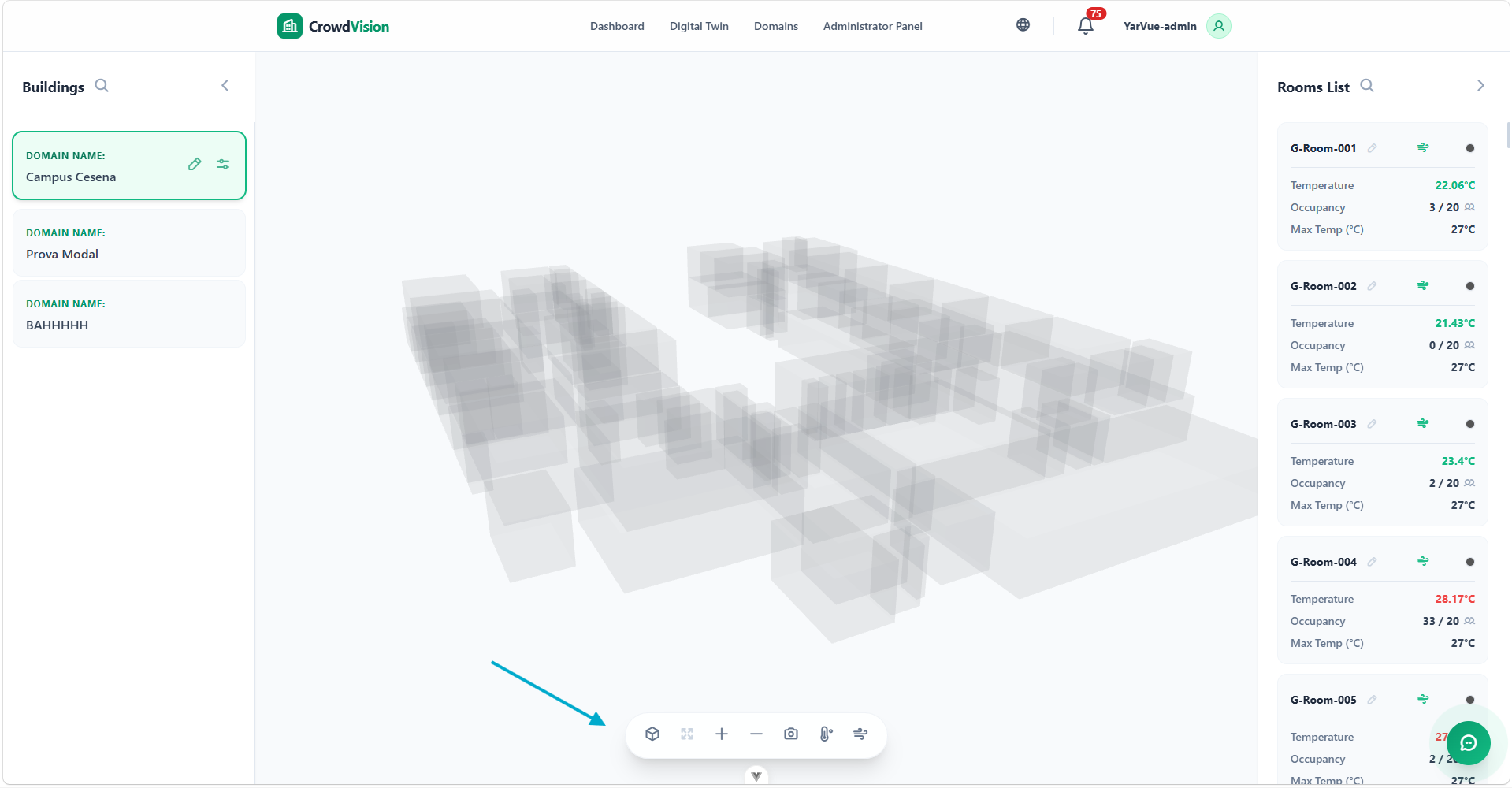Screen dimensions: 1512x788
Task: Edit G-Room-004 name pencil icon
Action: [x=1372, y=562]
